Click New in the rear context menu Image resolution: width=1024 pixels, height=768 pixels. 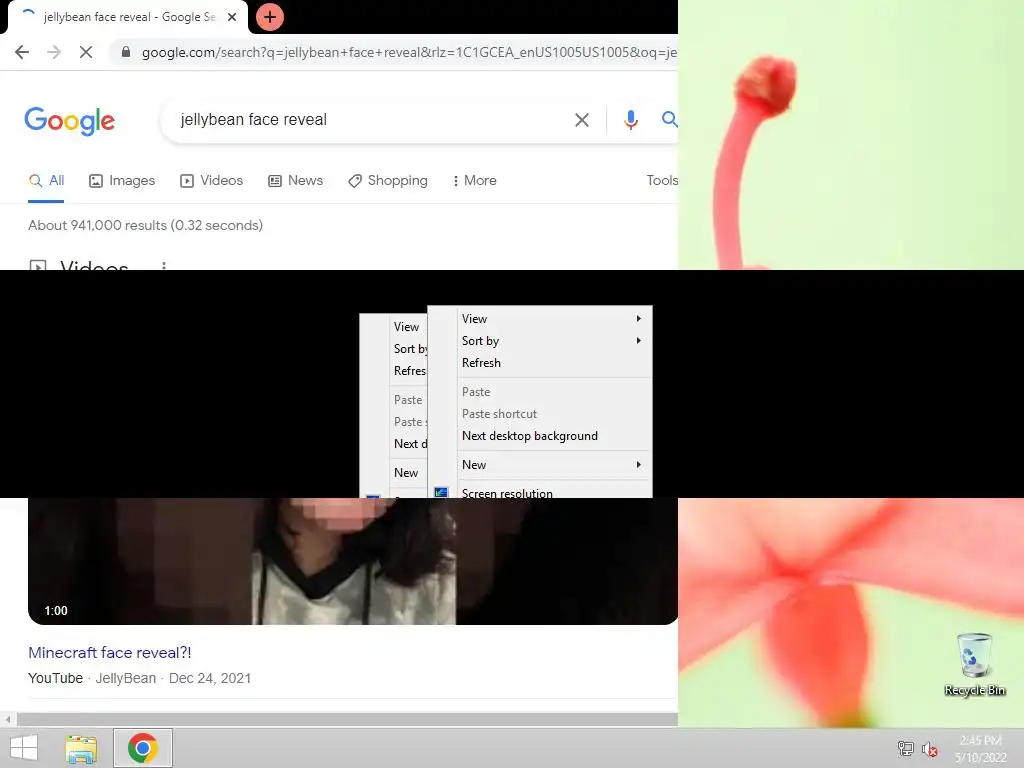(x=406, y=473)
